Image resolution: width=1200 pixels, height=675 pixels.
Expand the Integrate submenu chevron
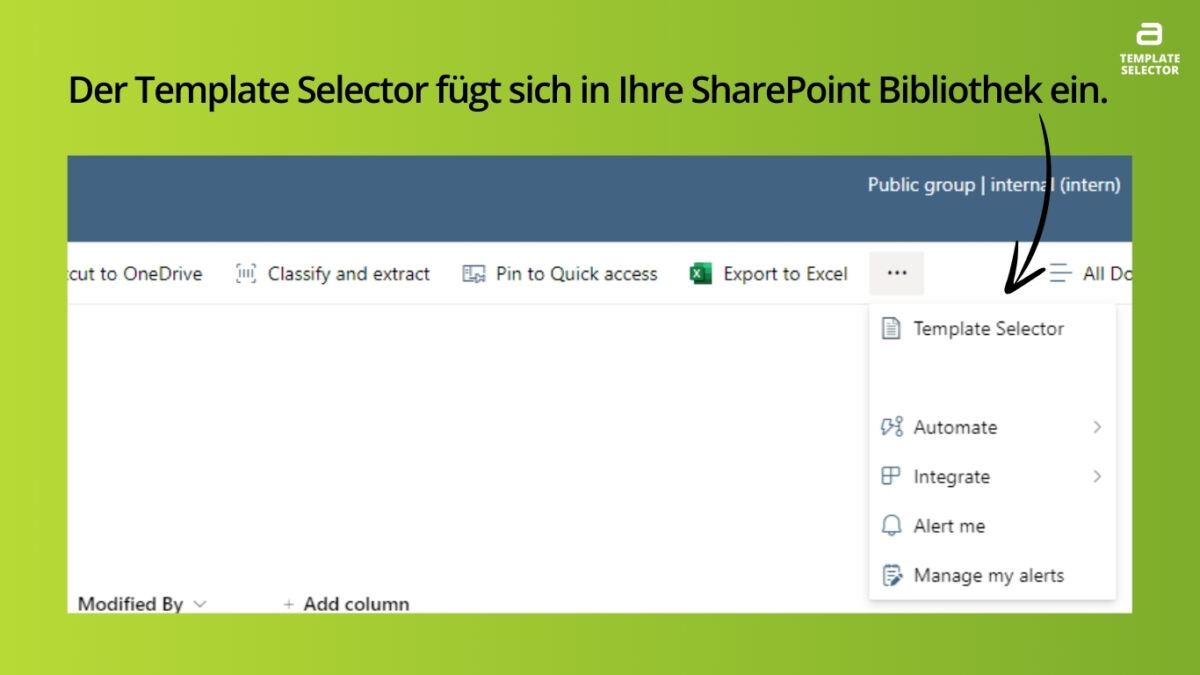(1098, 477)
